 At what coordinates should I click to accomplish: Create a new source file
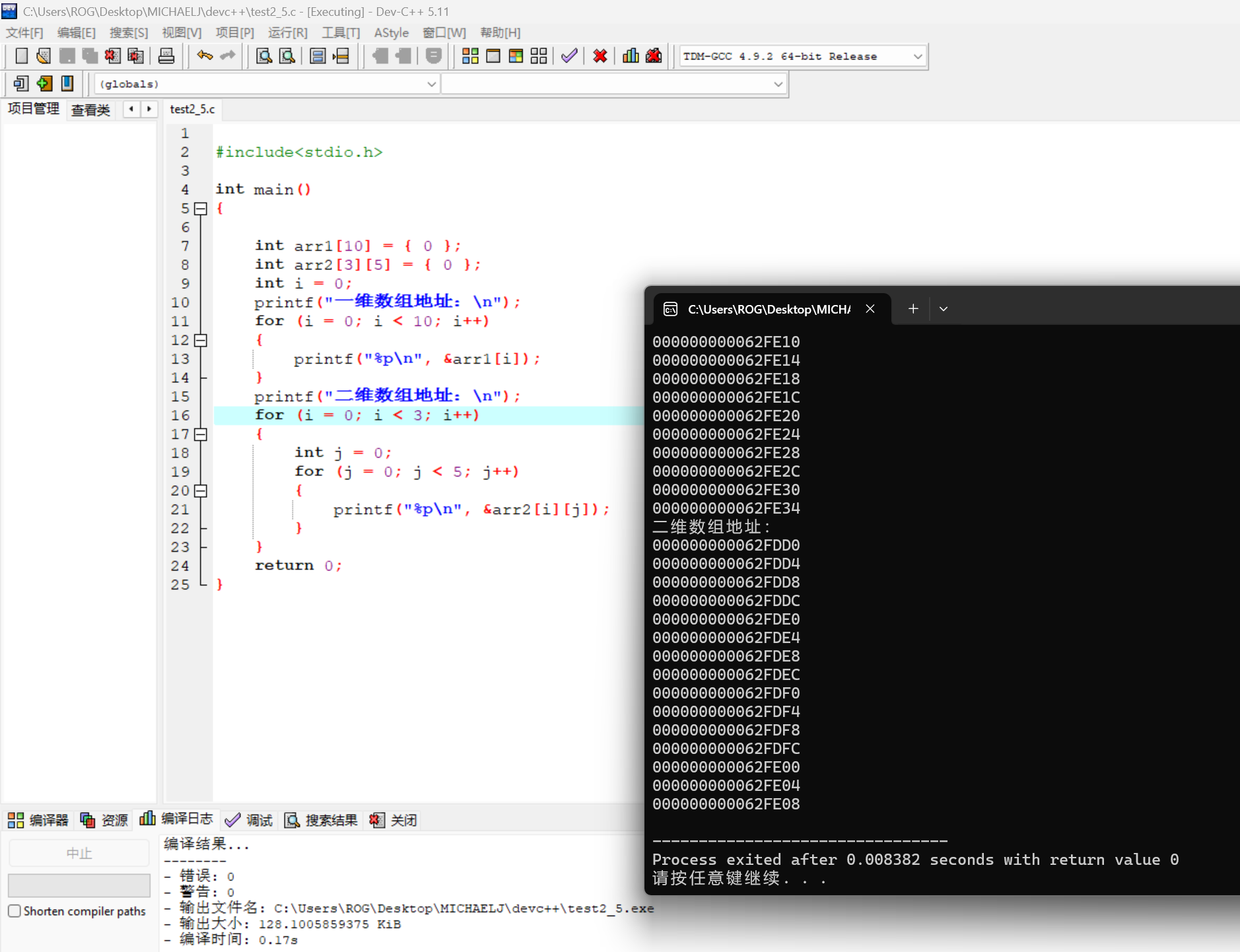tap(21, 56)
